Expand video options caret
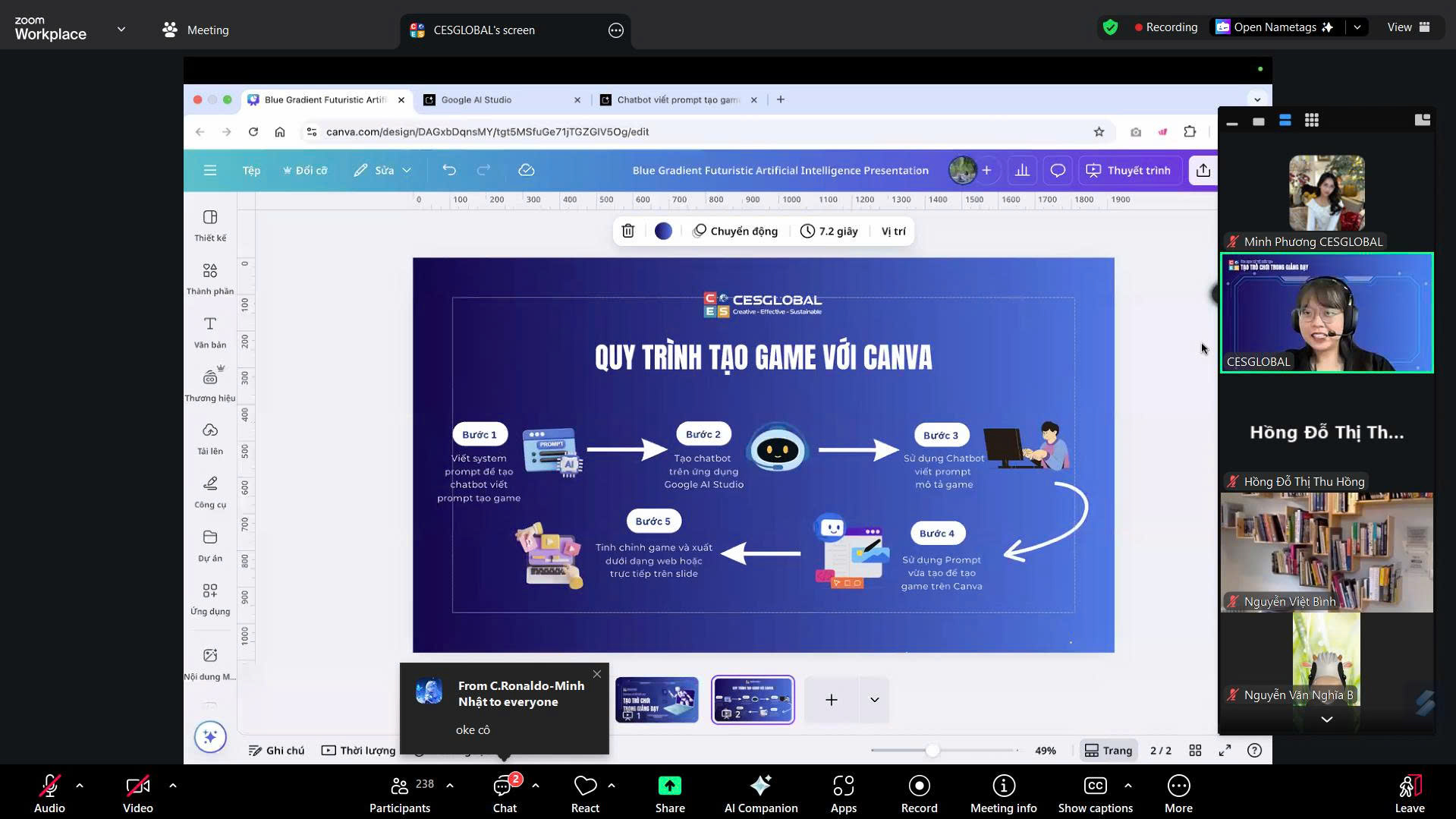This screenshot has height=819, width=1456. (x=173, y=786)
